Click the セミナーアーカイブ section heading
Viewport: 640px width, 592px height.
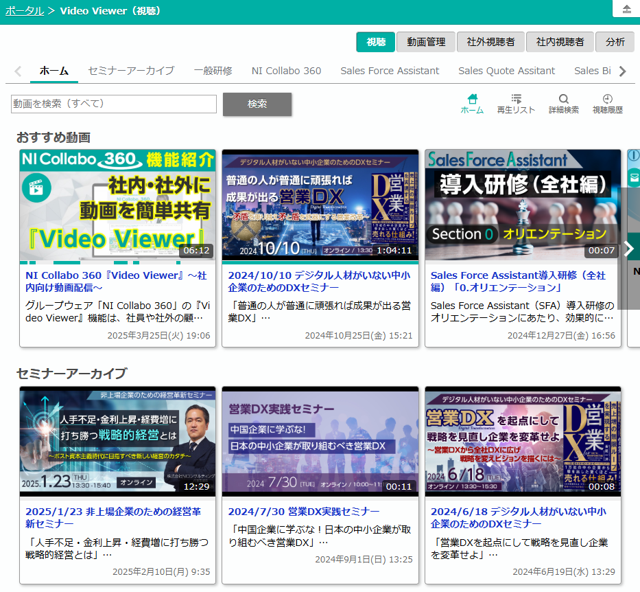click(71, 374)
